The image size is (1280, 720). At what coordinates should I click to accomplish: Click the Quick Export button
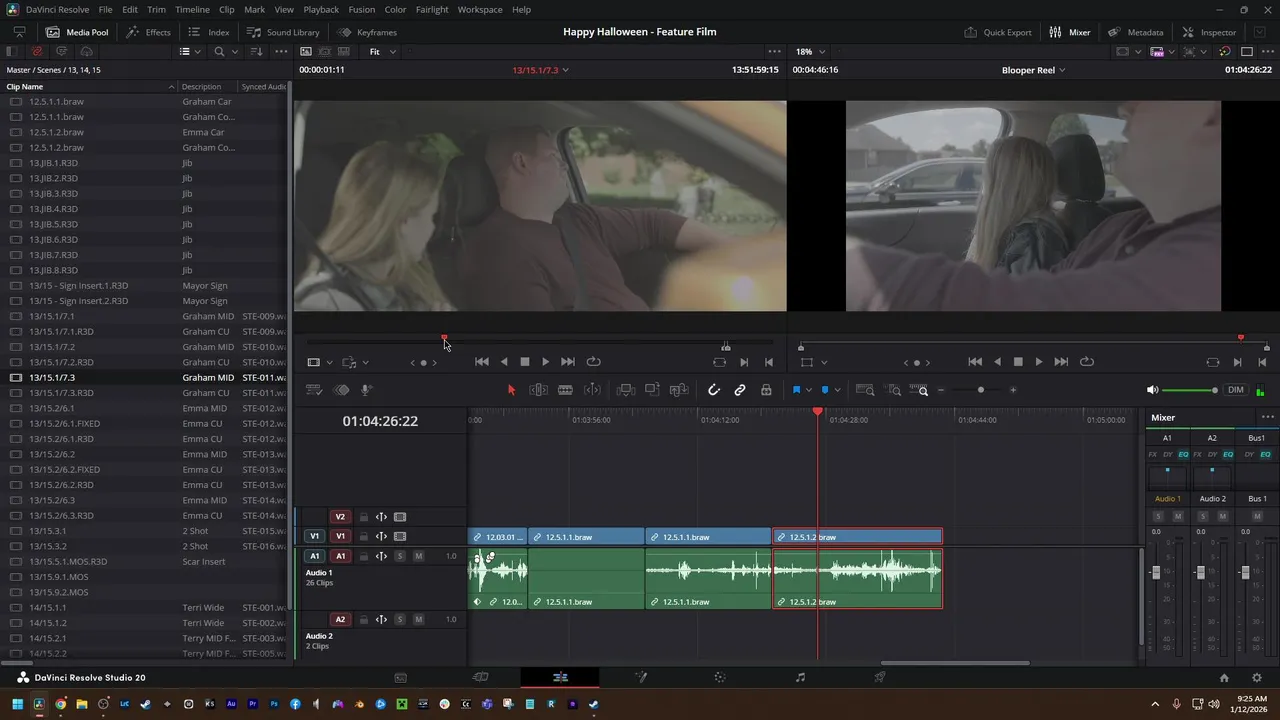[x=998, y=32]
